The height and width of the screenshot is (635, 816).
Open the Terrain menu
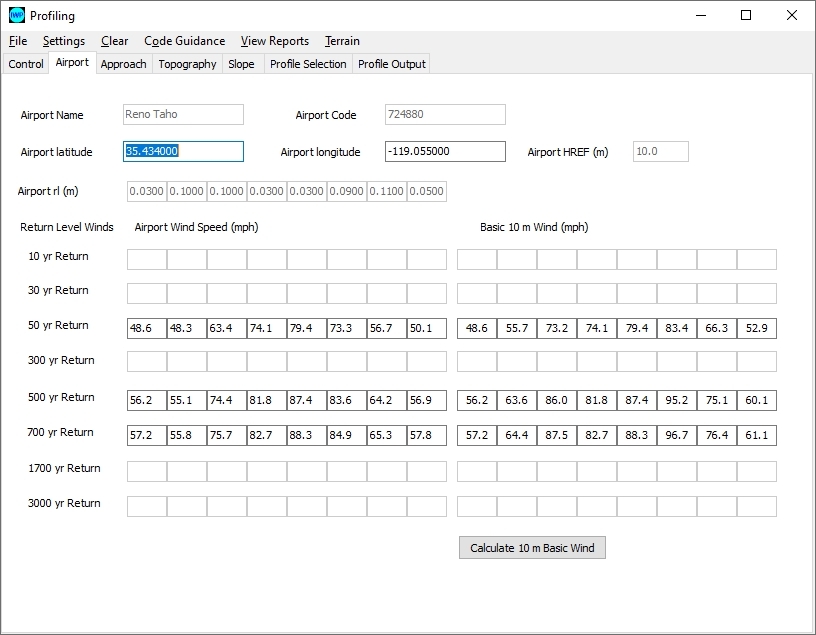coord(342,41)
